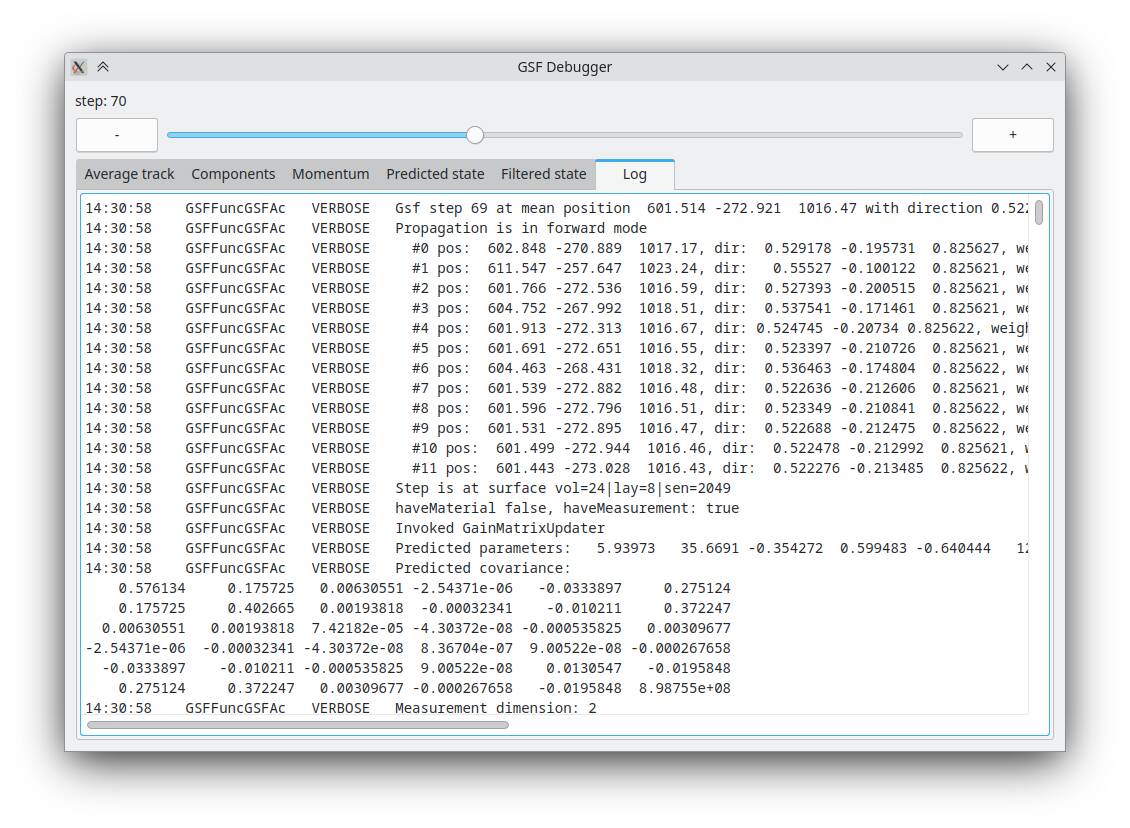
Task: Click the keep-above double chevron icon
Action: tap(103, 67)
